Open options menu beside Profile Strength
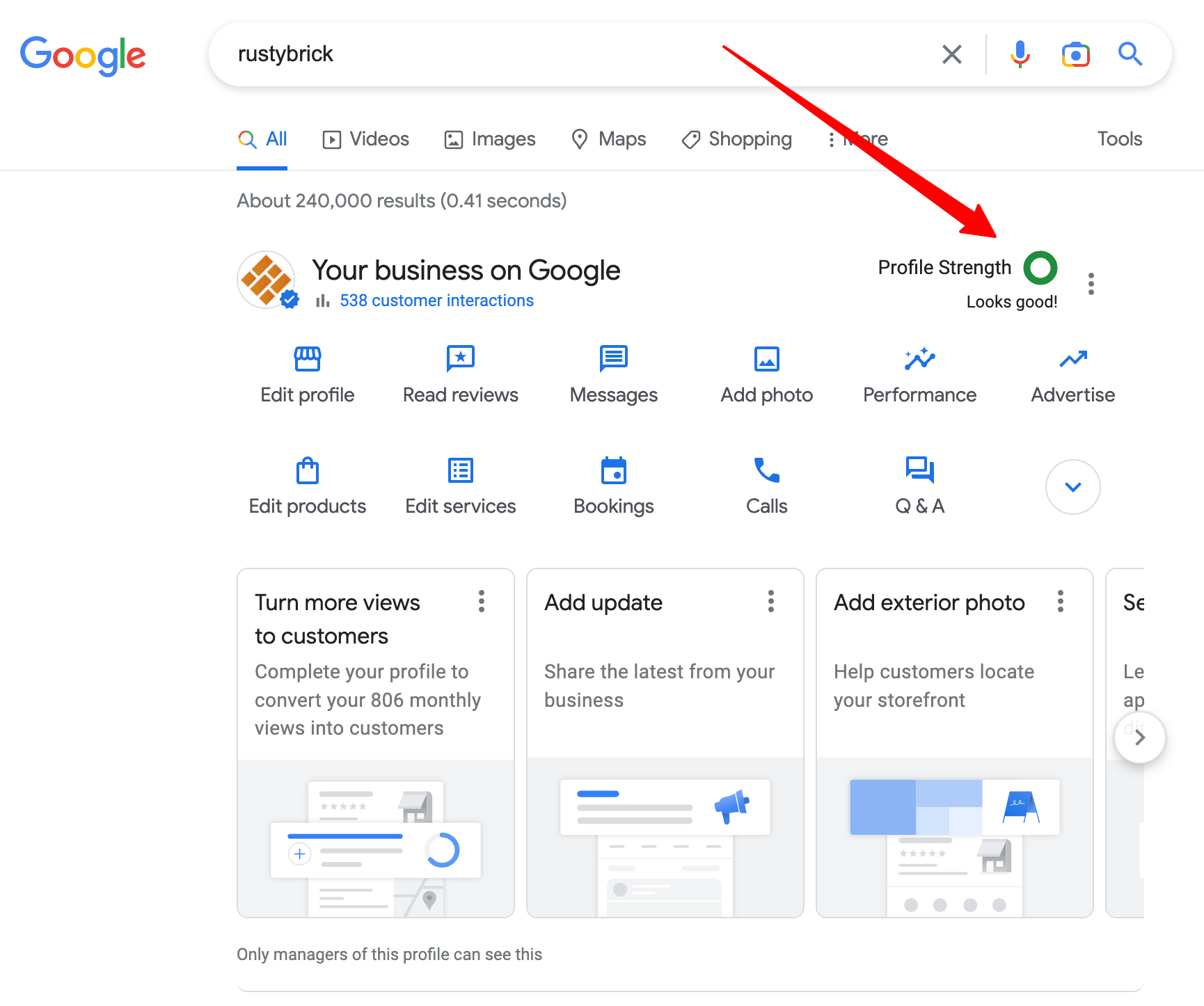The height and width of the screenshot is (1006, 1204). (1091, 284)
